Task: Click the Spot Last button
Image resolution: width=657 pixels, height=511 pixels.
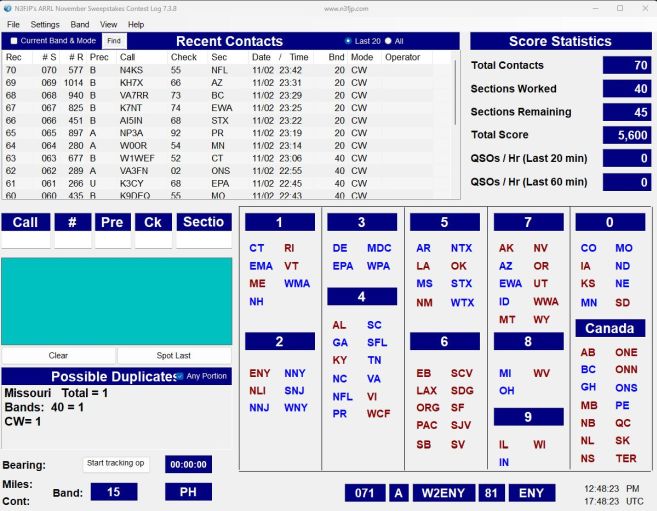Action: coord(175,355)
